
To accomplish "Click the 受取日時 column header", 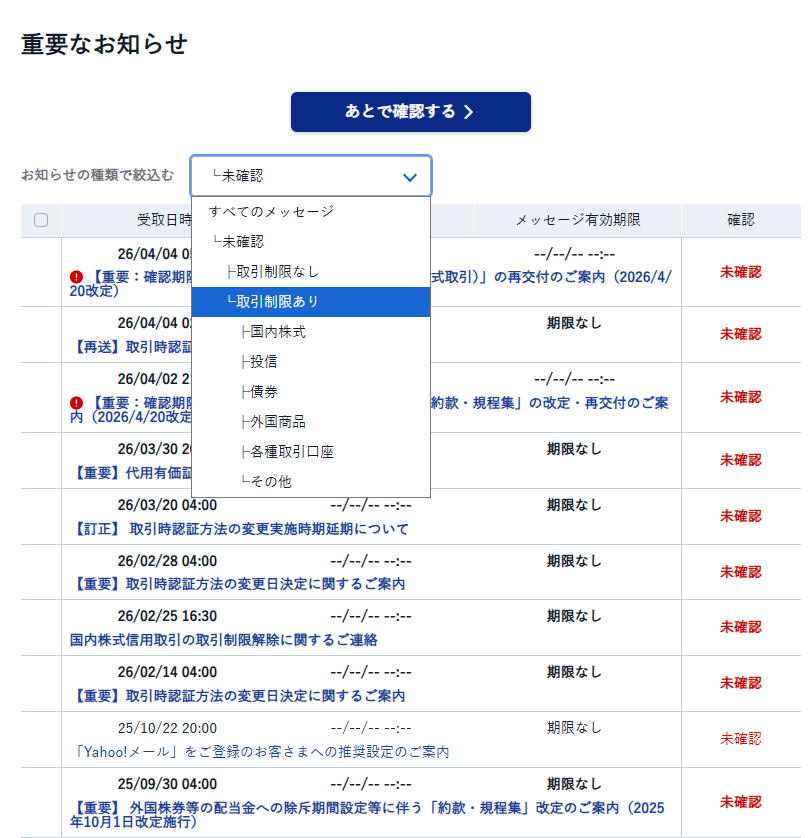I will coord(164,220).
